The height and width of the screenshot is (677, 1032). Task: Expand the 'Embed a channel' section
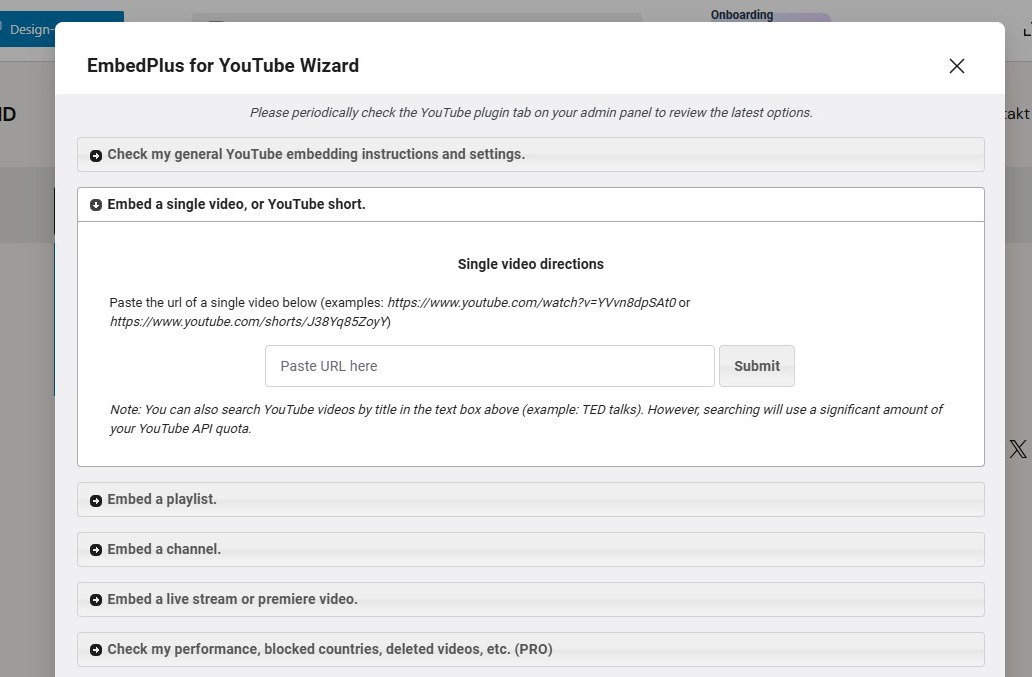530,549
